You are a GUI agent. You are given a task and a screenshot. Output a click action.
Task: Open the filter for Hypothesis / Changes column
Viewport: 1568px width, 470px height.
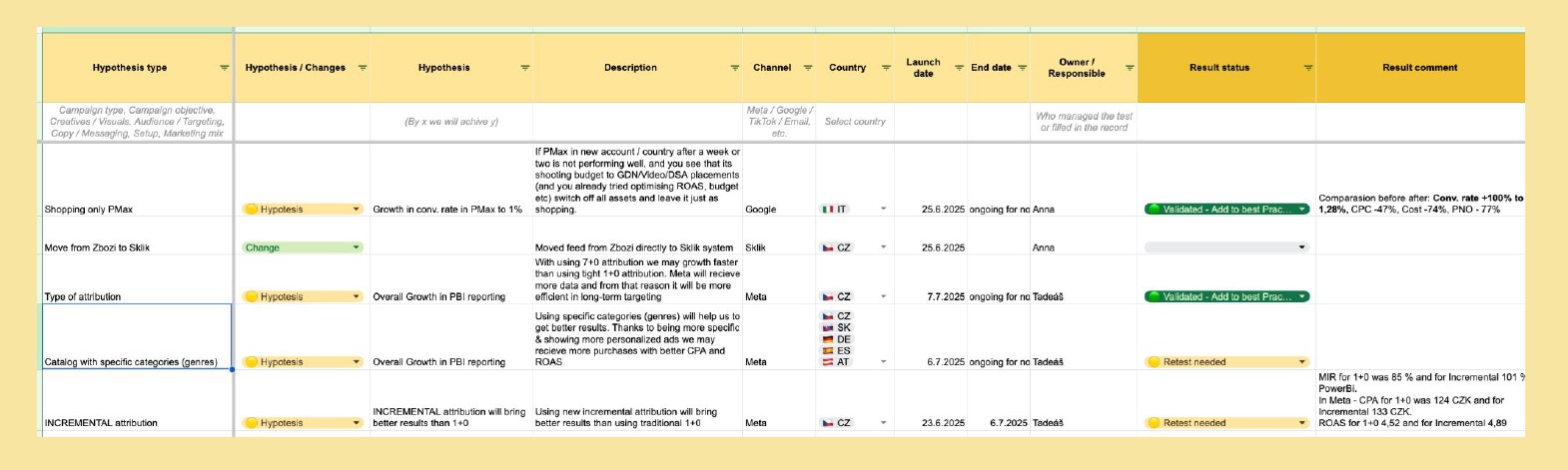(x=362, y=68)
